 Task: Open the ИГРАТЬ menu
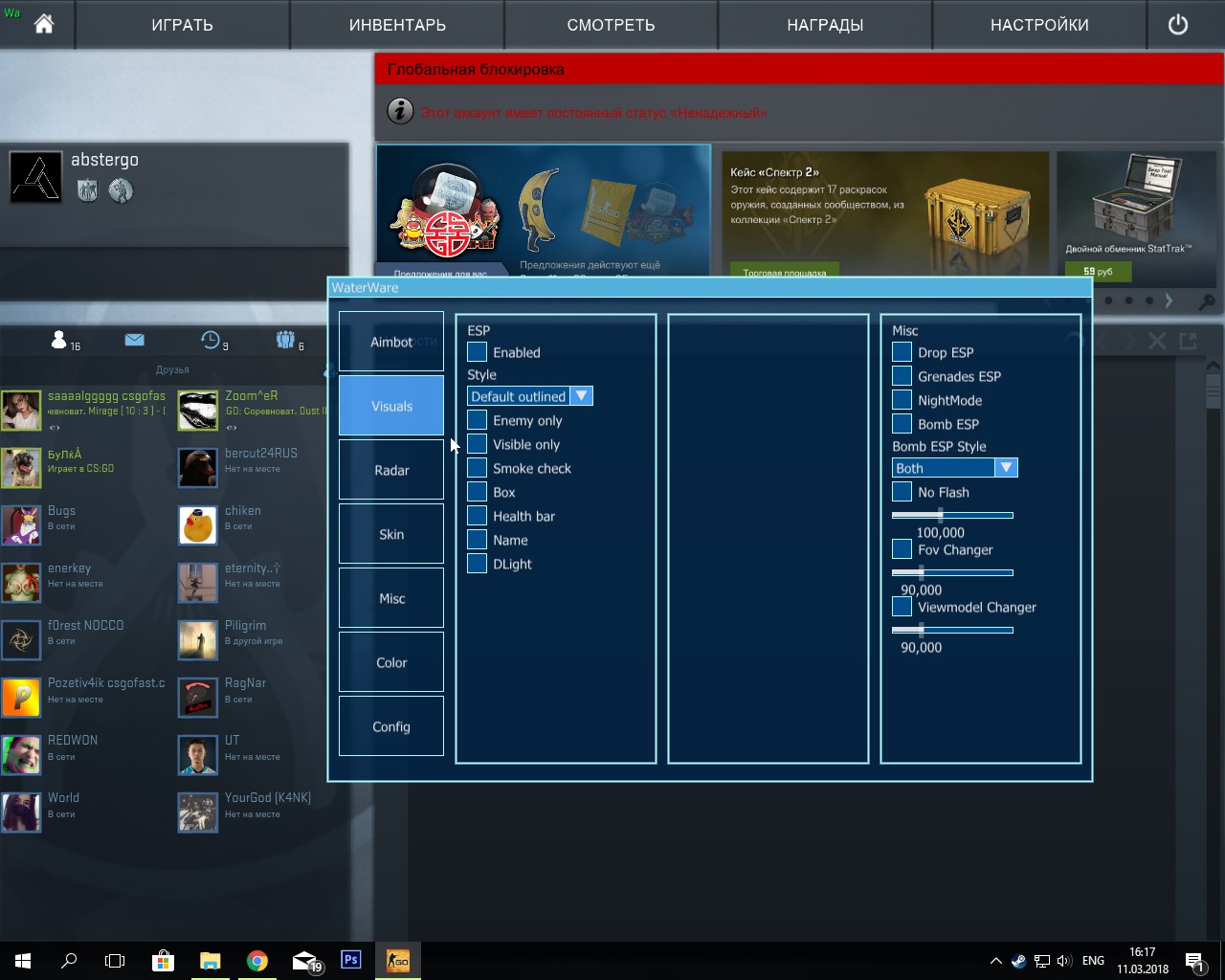(182, 25)
